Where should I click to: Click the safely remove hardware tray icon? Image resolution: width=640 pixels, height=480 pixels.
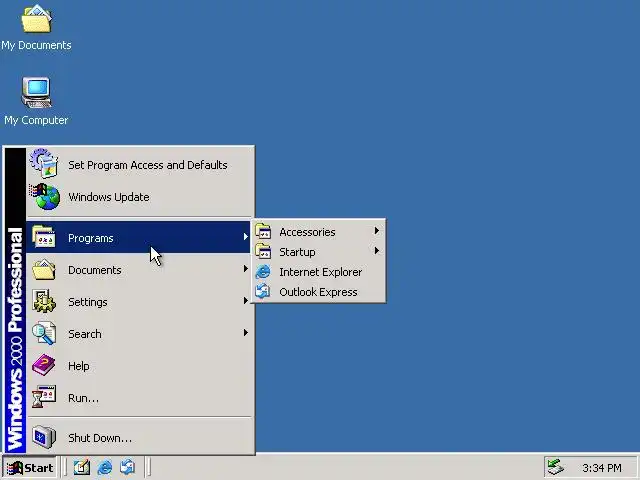pyautogui.click(x=555, y=467)
